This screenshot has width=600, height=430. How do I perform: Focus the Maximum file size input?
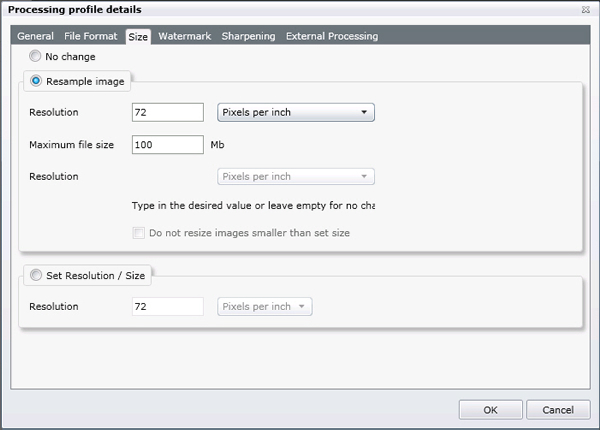click(168, 144)
